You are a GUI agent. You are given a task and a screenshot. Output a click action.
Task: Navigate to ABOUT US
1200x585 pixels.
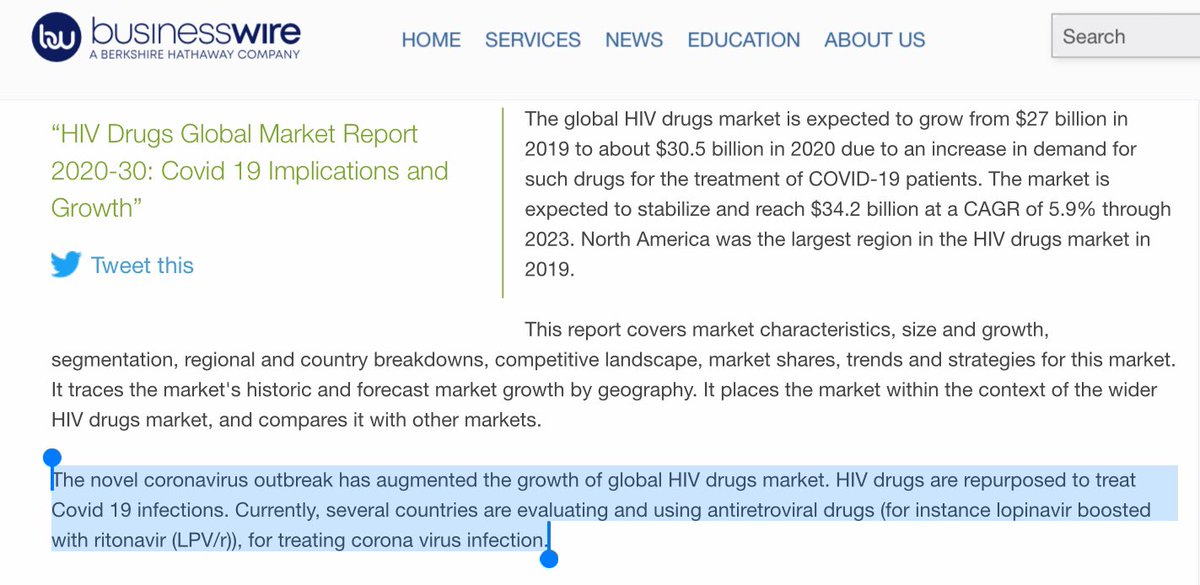pos(874,40)
